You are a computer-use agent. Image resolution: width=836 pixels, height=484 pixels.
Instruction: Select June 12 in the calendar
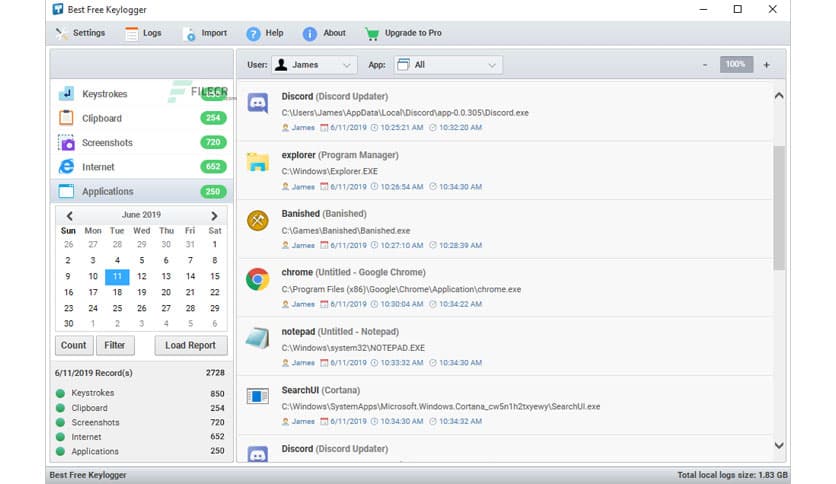(x=141, y=276)
